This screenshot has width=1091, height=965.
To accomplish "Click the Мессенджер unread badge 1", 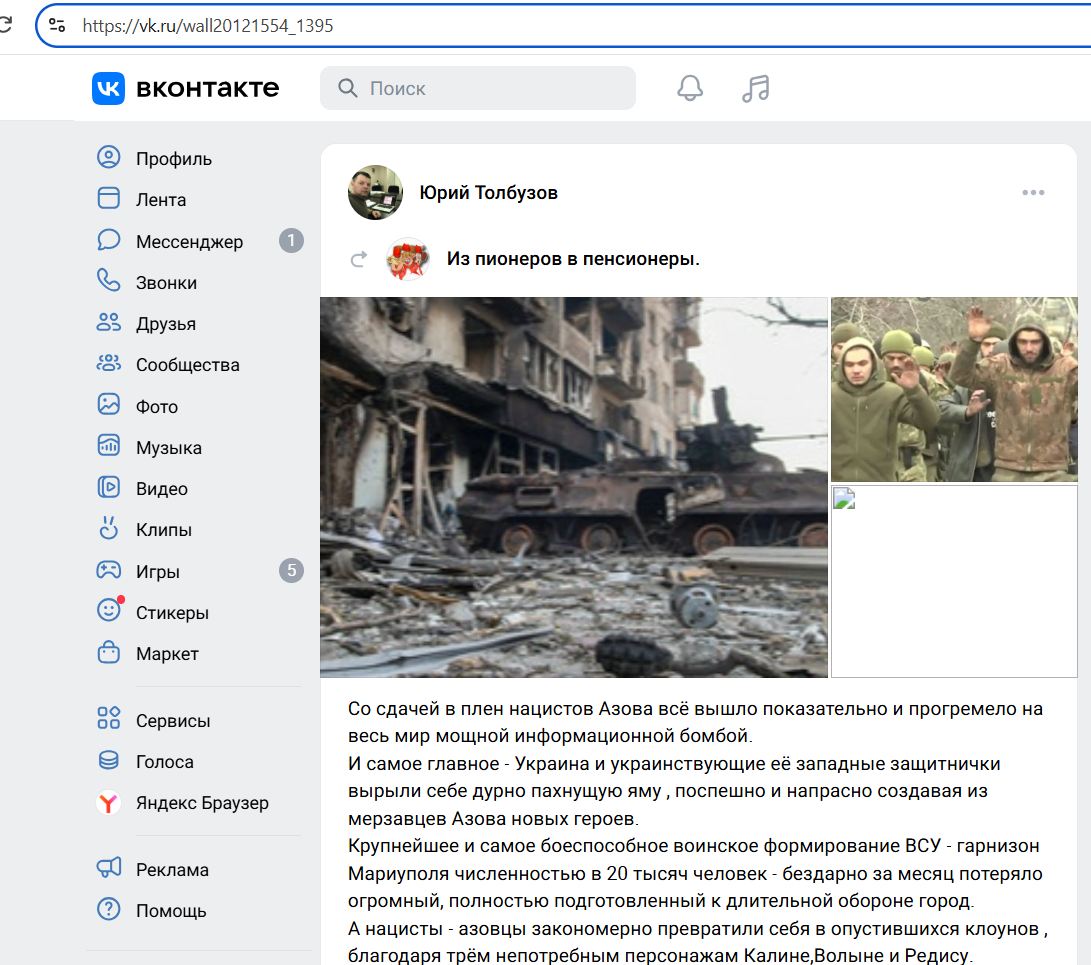I will click(x=291, y=241).
